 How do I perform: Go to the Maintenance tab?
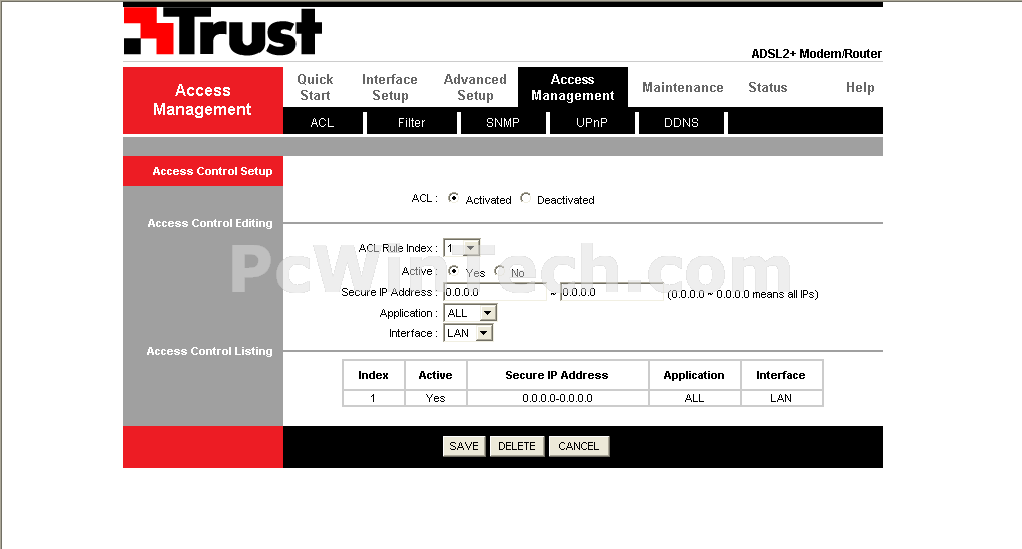point(682,87)
